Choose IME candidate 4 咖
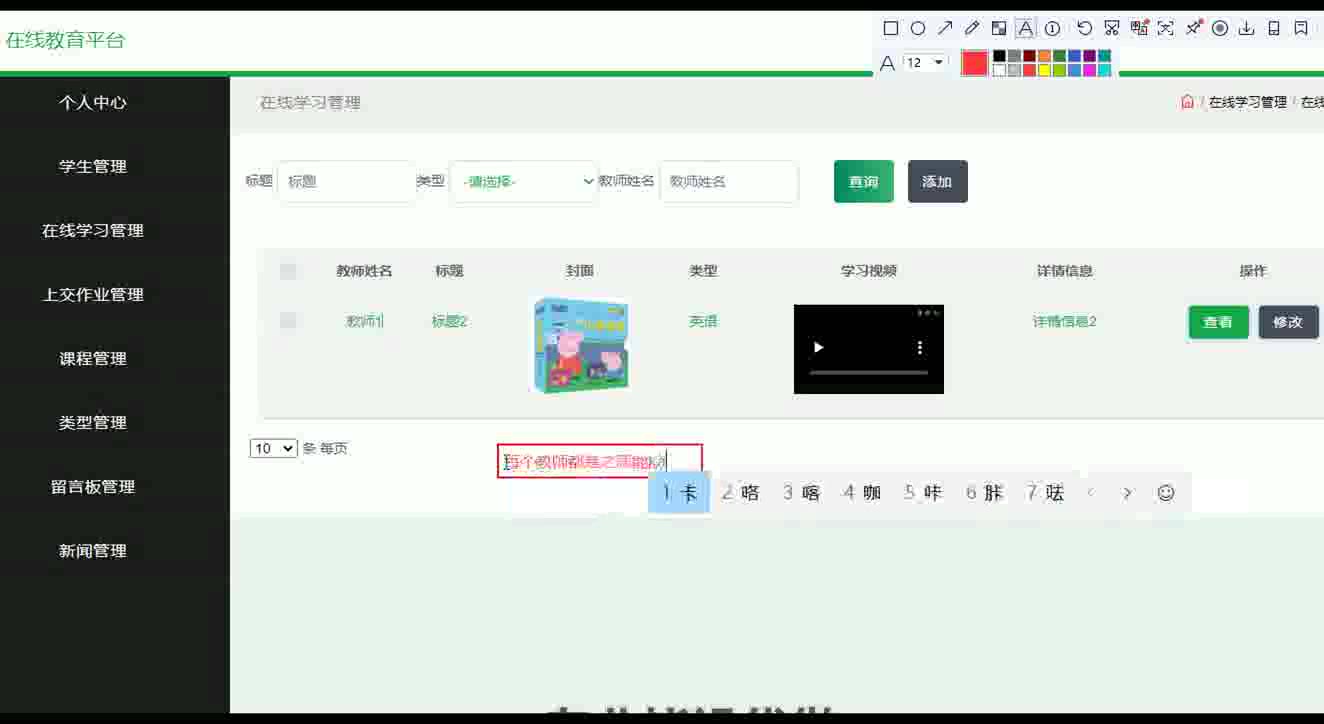This screenshot has height=724, width=1324. click(862, 493)
